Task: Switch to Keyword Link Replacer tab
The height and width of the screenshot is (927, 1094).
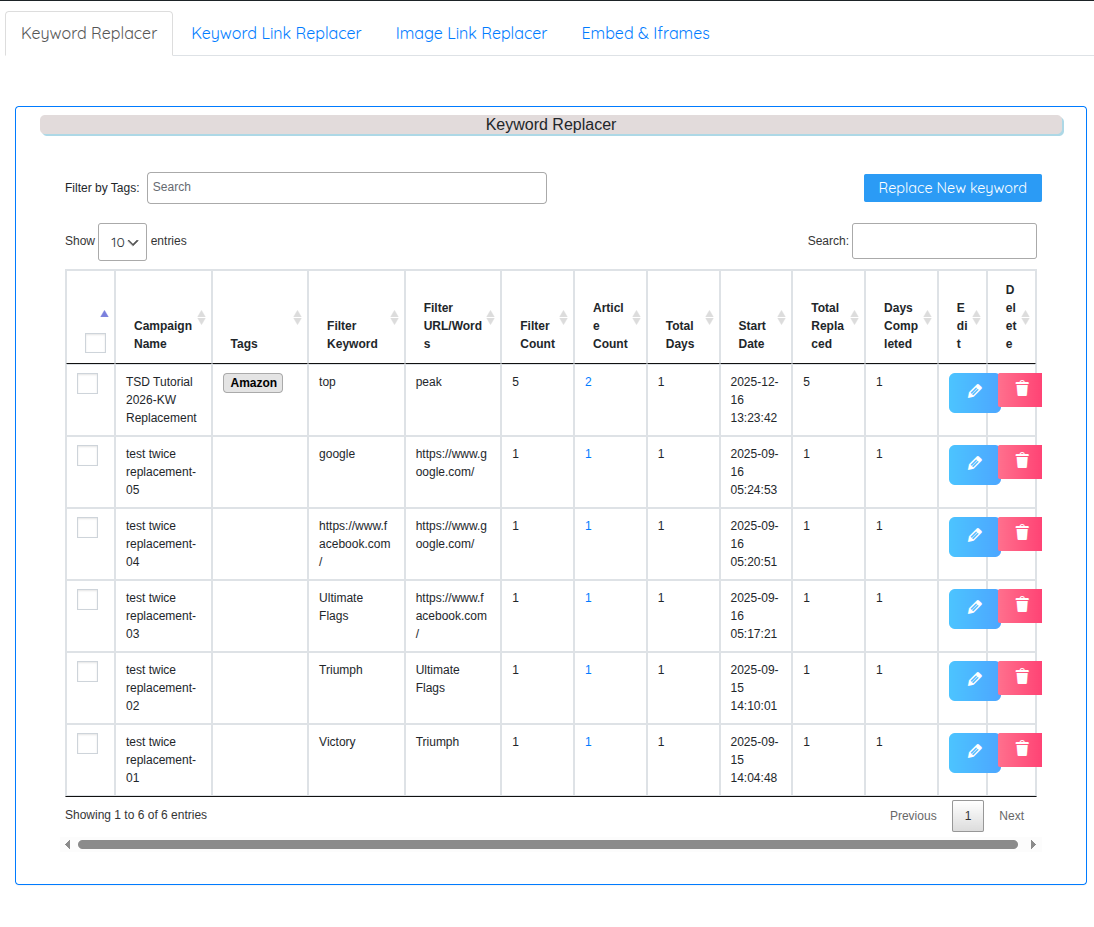Action: [276, 33]
